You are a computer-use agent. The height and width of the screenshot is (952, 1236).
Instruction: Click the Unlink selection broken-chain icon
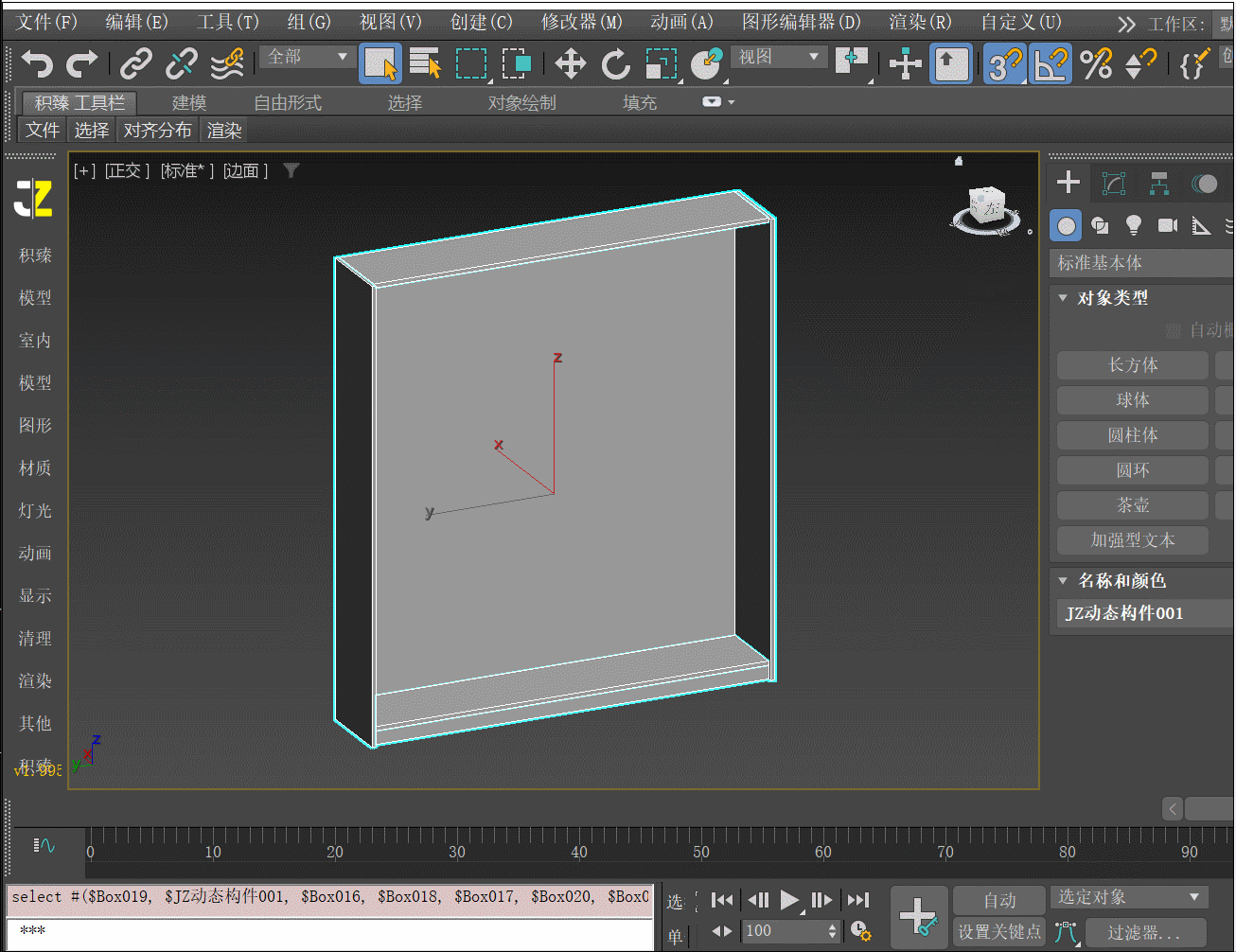(x=181, y=63)
